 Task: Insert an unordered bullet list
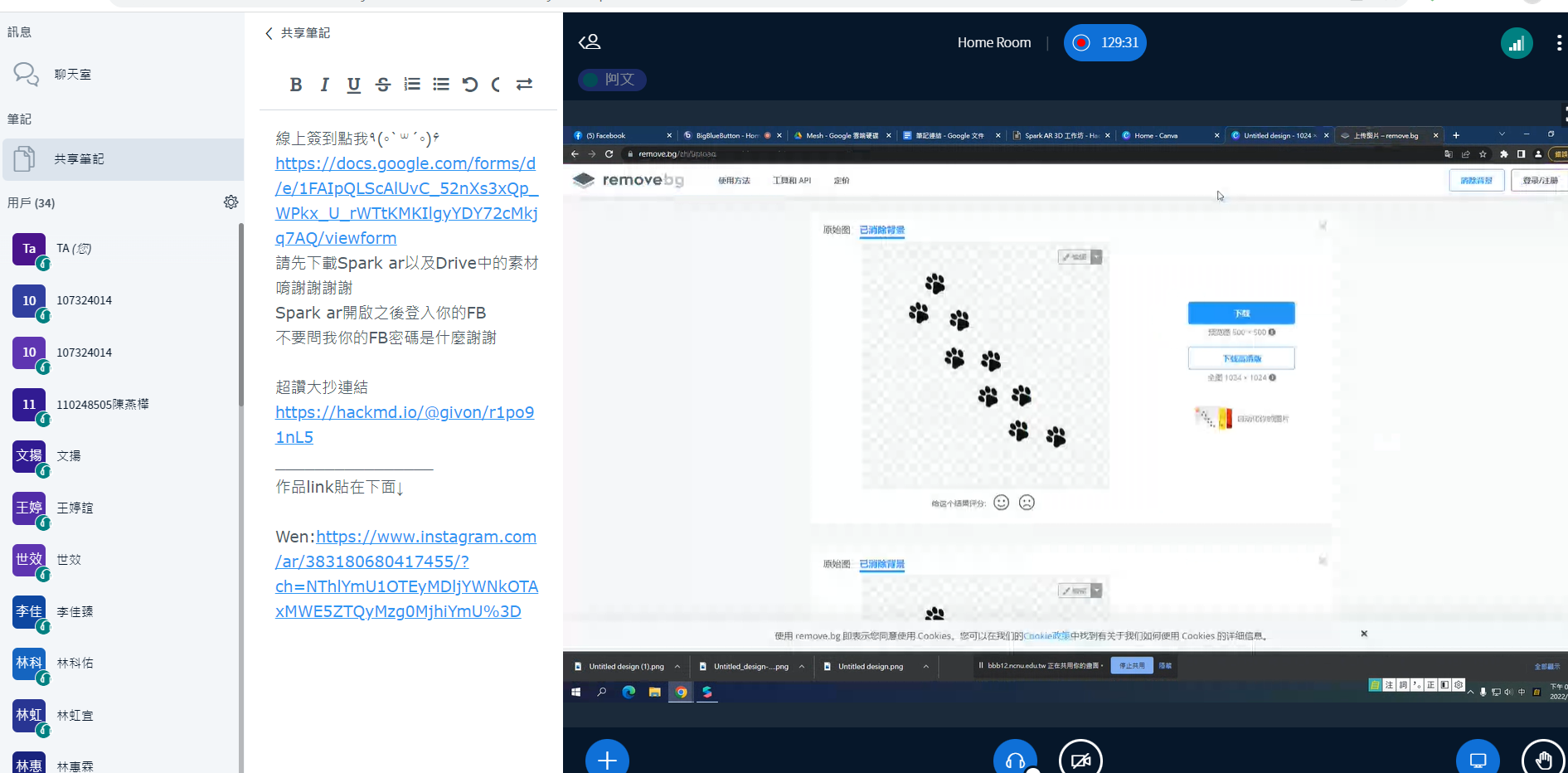pos(441,85)
